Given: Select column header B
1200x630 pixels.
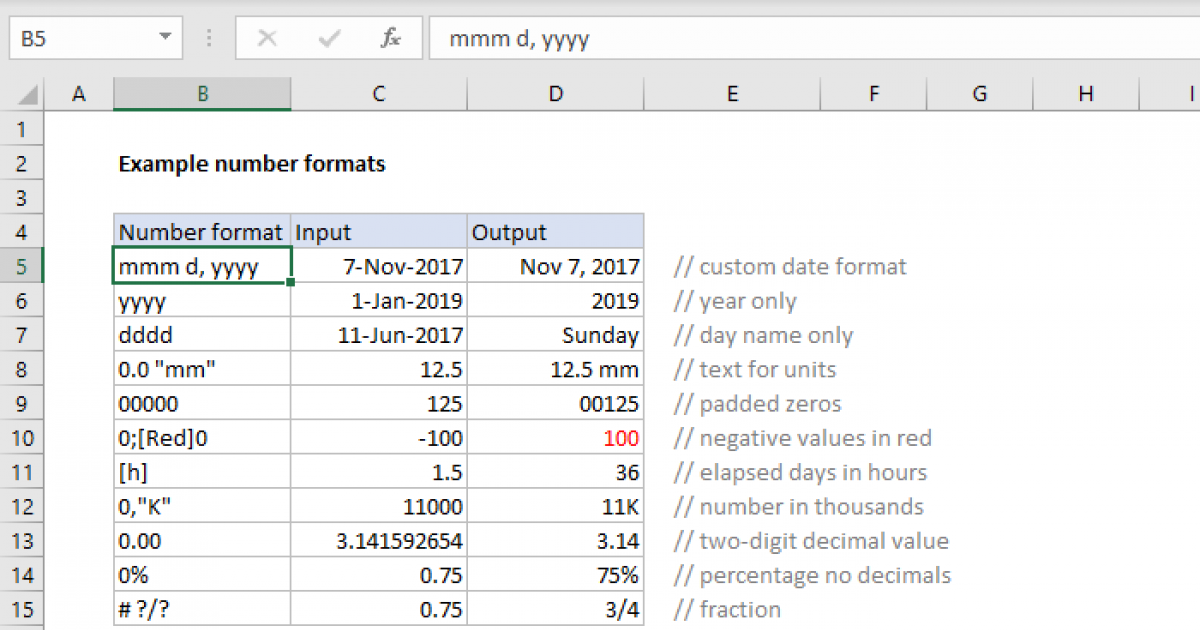Looking at the screenshot, I should click(202, 93).
